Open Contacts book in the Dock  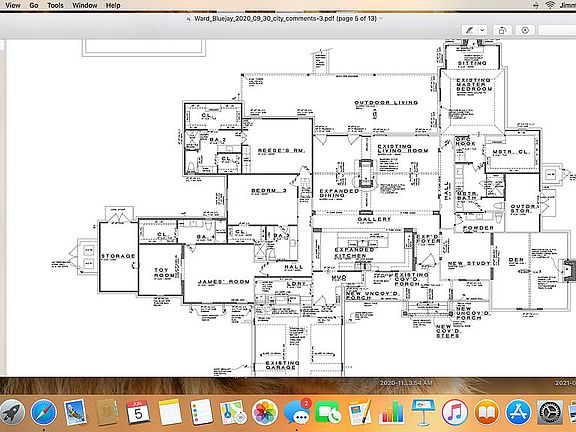[x=107, y=412]
